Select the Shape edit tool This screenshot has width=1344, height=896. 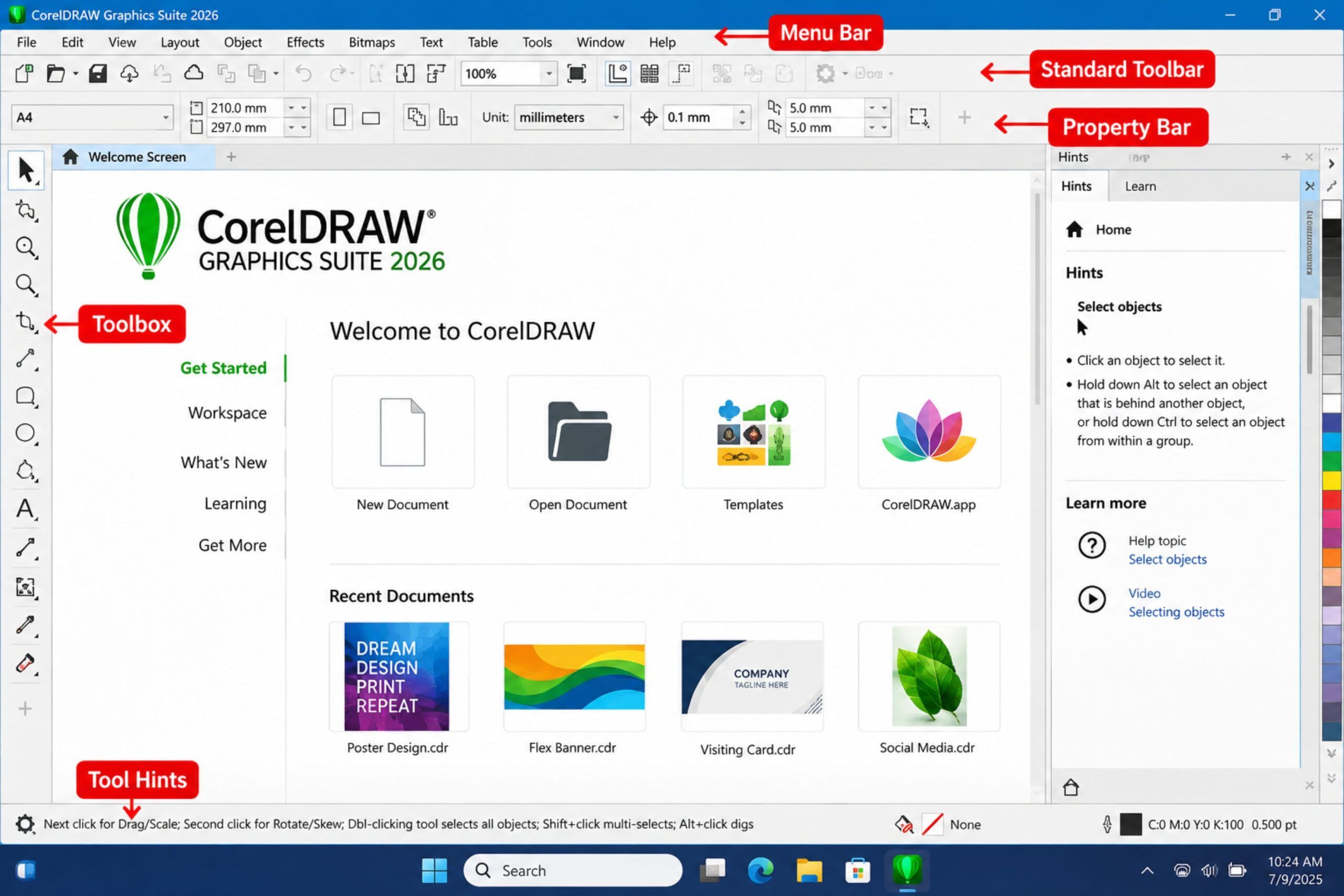click(26, 210)
